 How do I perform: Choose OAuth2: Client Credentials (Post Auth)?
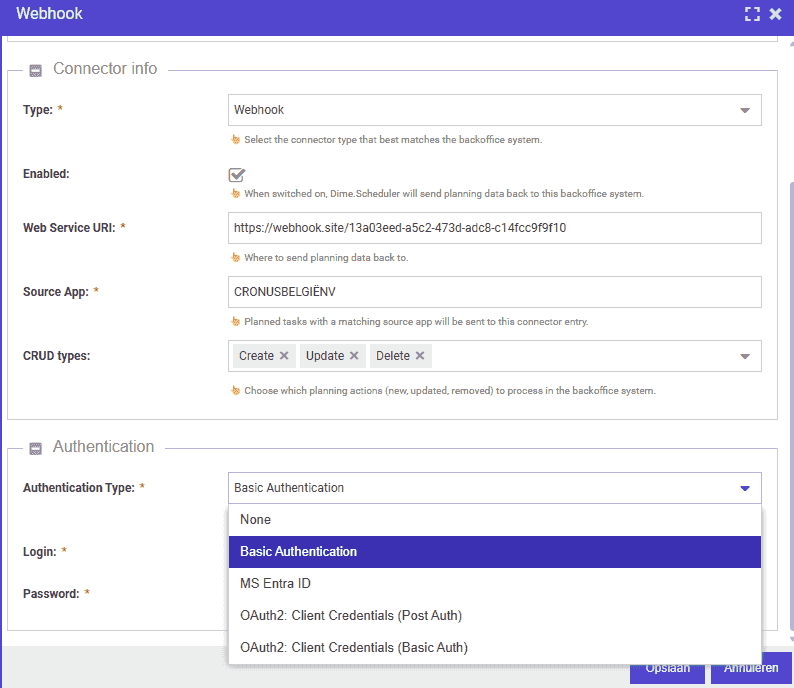click(x=495, y=616)
